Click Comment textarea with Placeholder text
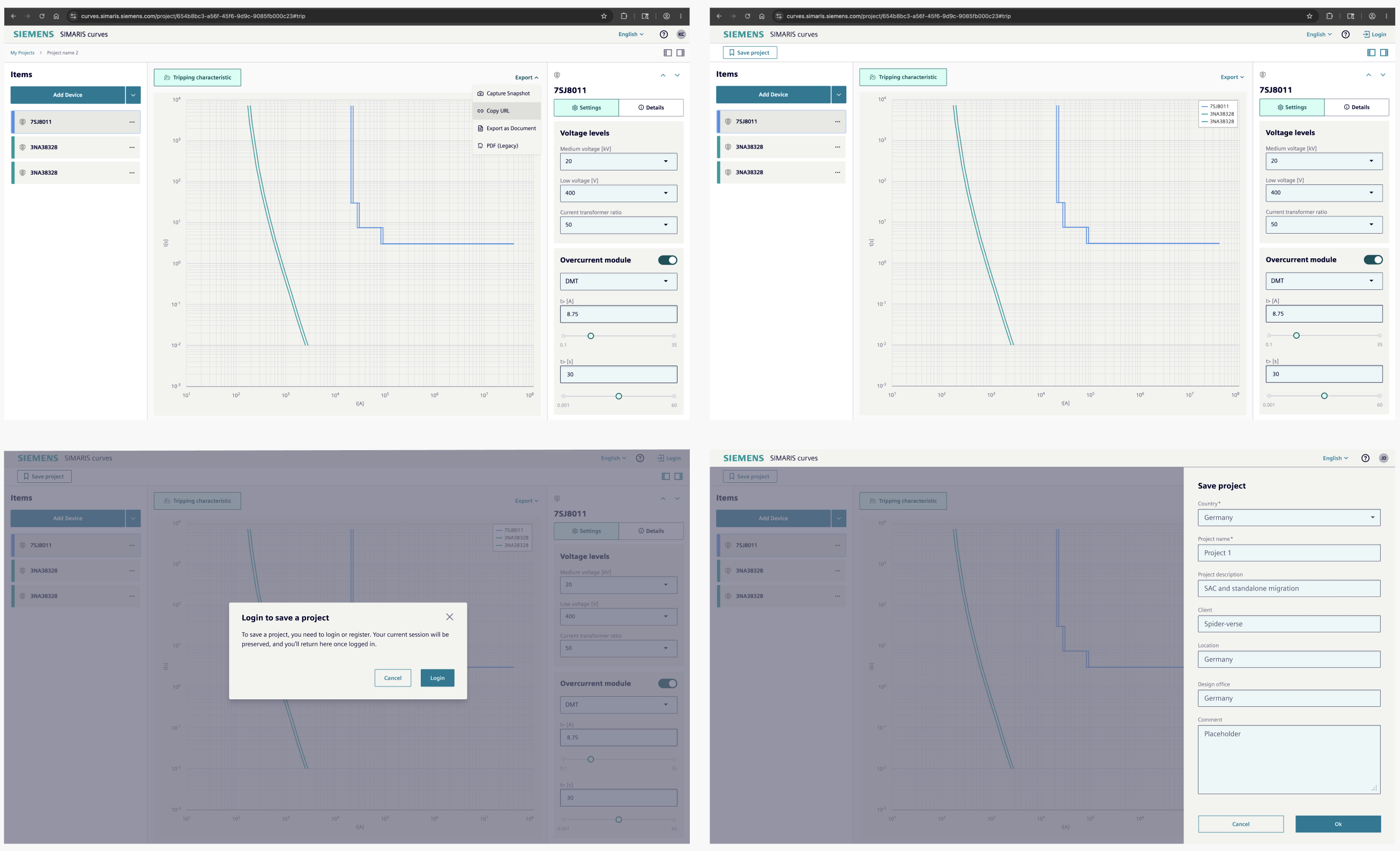This screenshot has width=1400, height=851. (x=1289, y=759)
